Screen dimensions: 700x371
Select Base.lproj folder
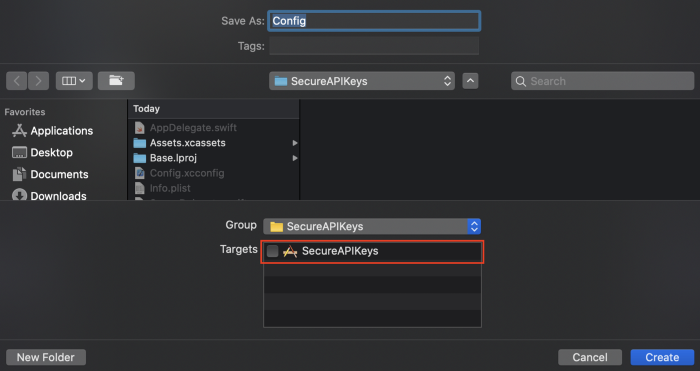coord(214,158)
